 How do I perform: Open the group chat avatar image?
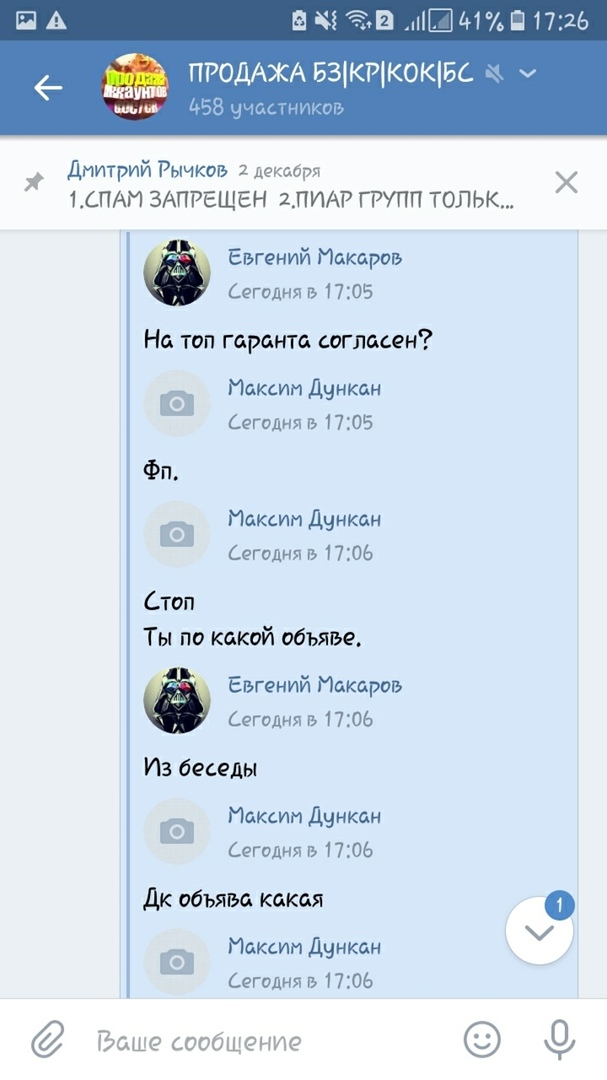(x=134, y=87)
